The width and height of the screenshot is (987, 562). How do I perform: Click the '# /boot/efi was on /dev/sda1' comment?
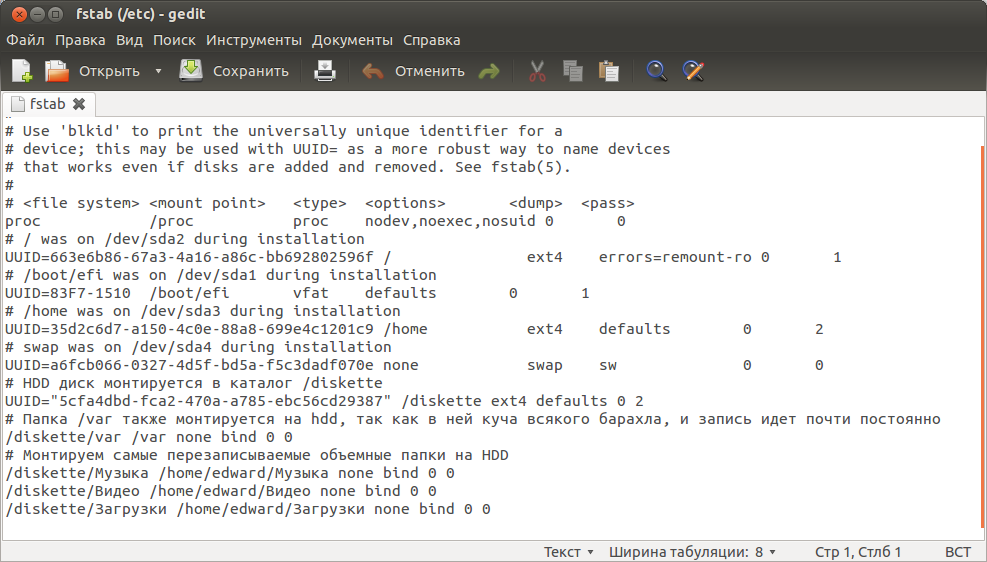click(x=221, y=275)
